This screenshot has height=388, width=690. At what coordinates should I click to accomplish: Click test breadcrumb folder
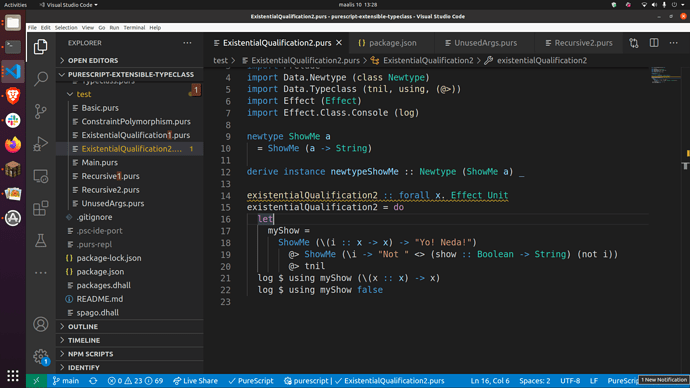(x=220, y=61)
